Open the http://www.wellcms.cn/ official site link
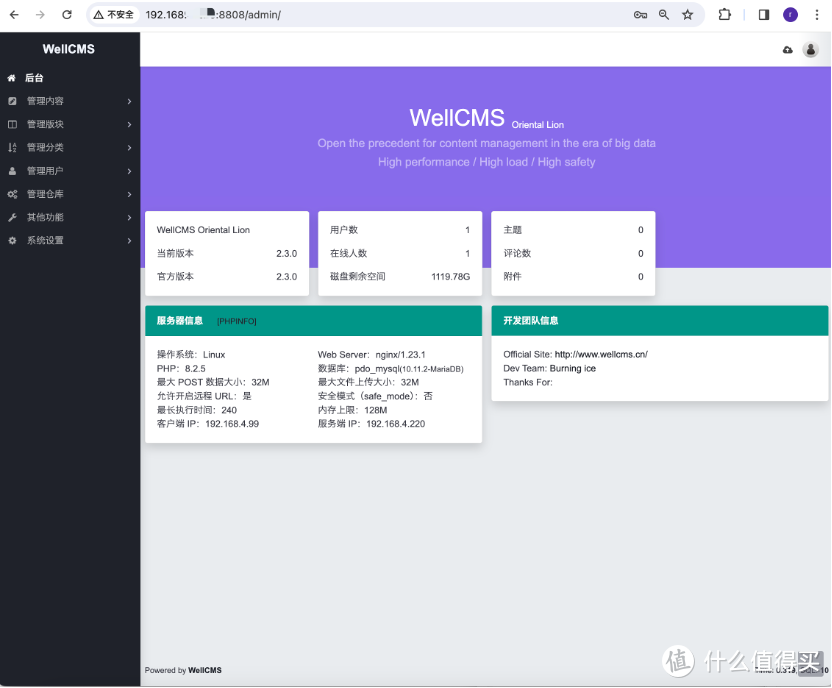 point(601,354)
